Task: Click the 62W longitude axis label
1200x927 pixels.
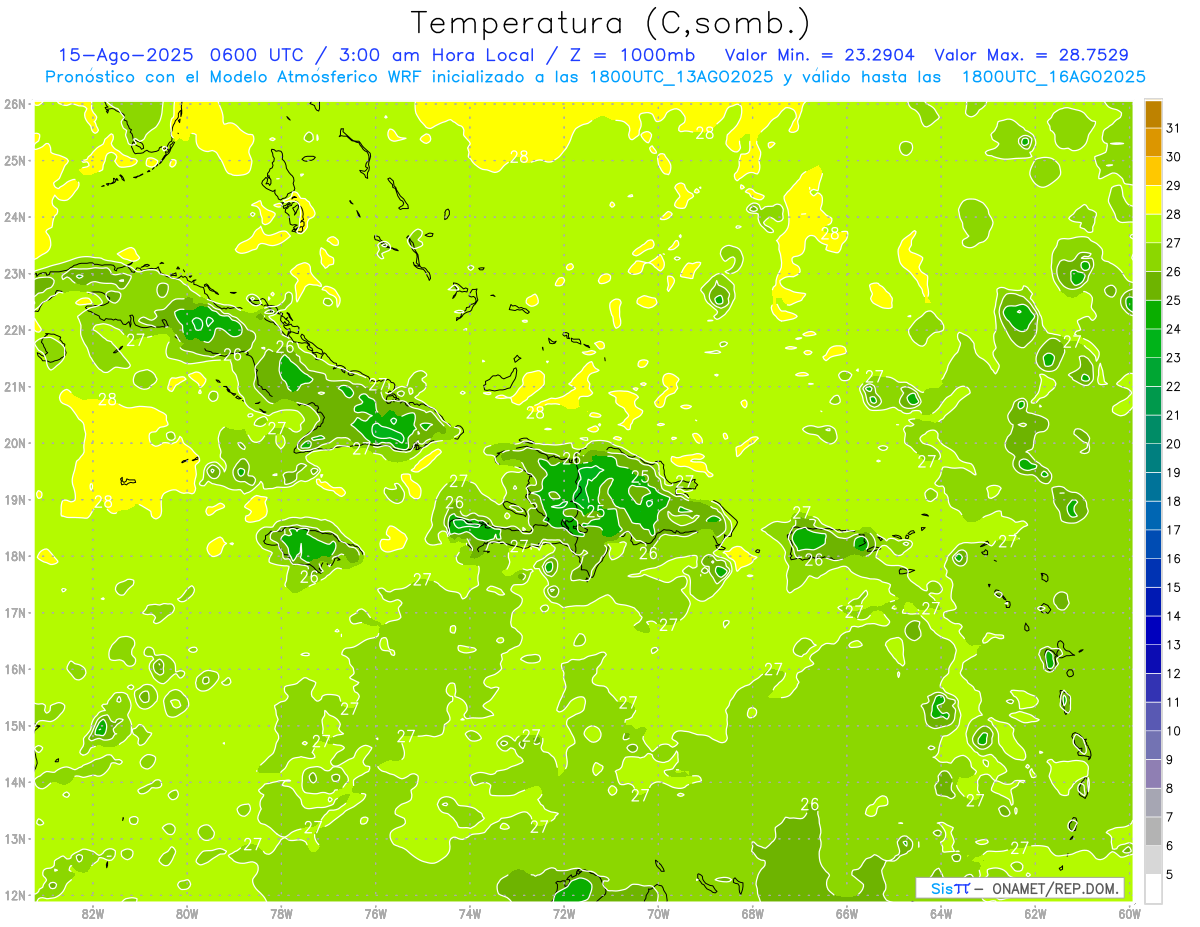Action: point(1035,913)
